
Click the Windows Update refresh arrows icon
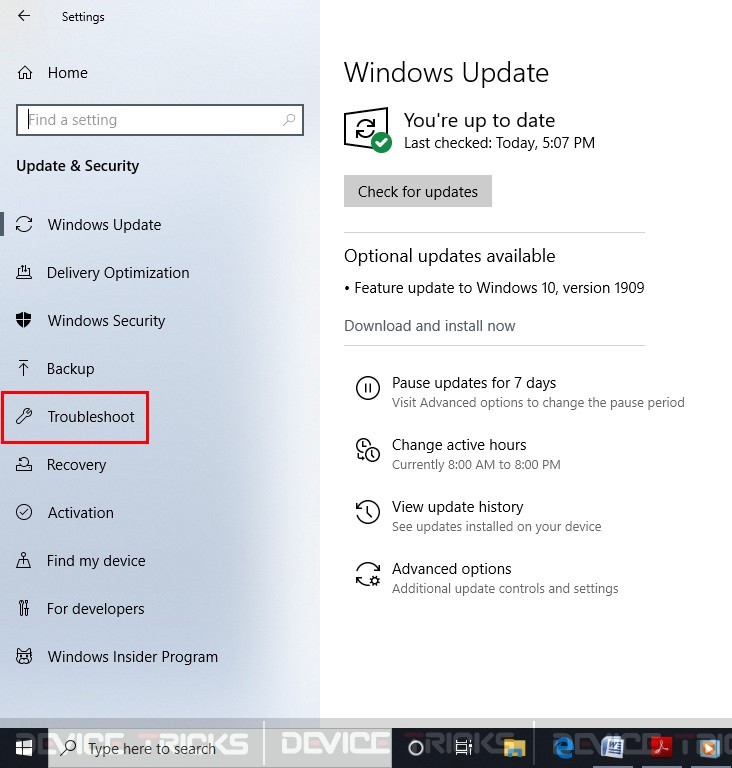pyautogui.click(x=24, y=224)
